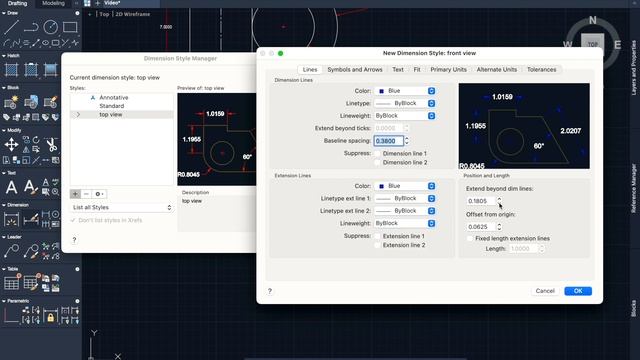The image size is (640, 360).
Task: Select the first Hatch pattern tool
Action: point(11,70)
